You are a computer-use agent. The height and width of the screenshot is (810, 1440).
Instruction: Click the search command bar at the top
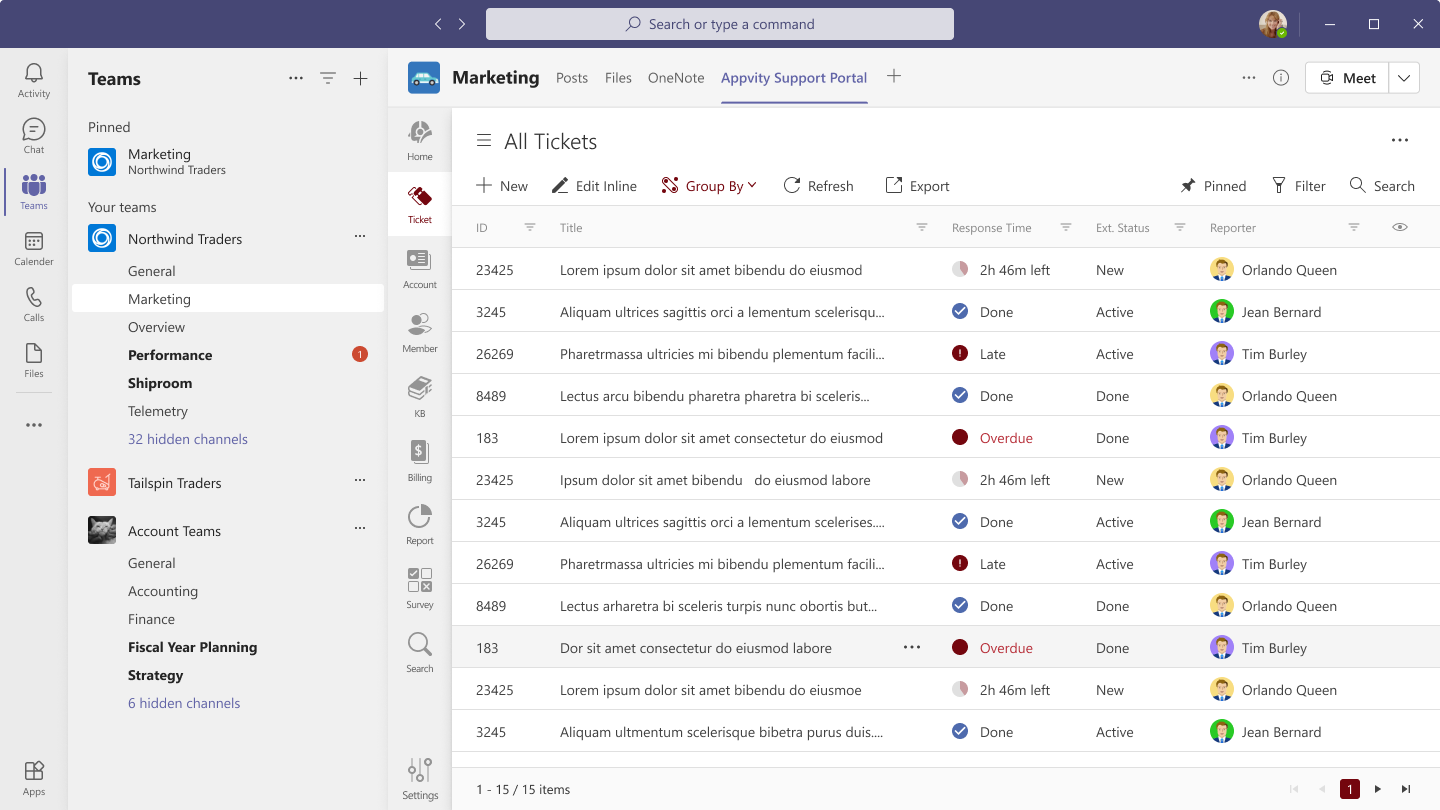(719, 23)
